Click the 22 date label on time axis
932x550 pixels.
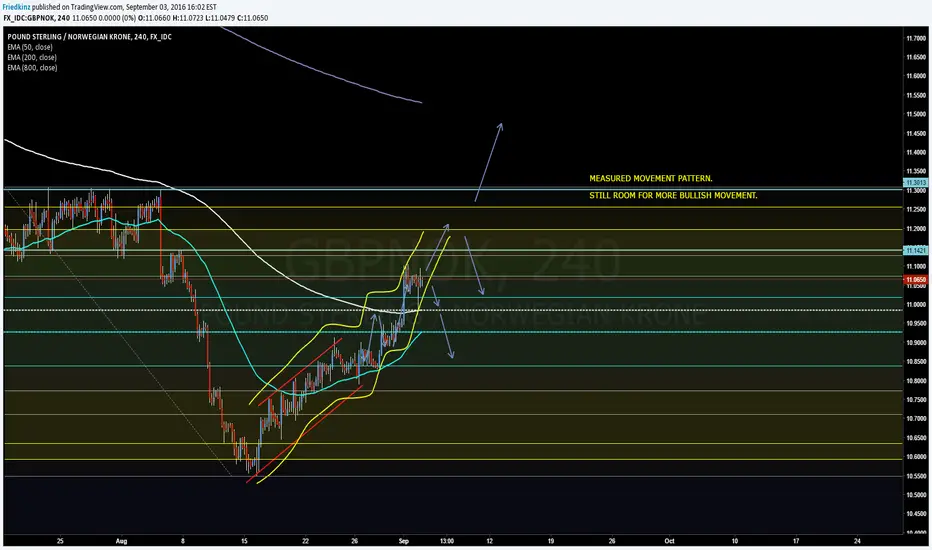click(306, 541)
